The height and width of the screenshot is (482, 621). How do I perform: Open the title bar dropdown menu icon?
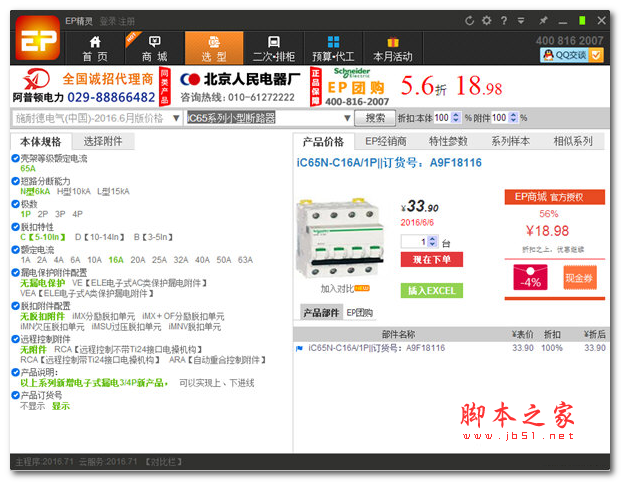pyautogui.click(x=521, y=20)
